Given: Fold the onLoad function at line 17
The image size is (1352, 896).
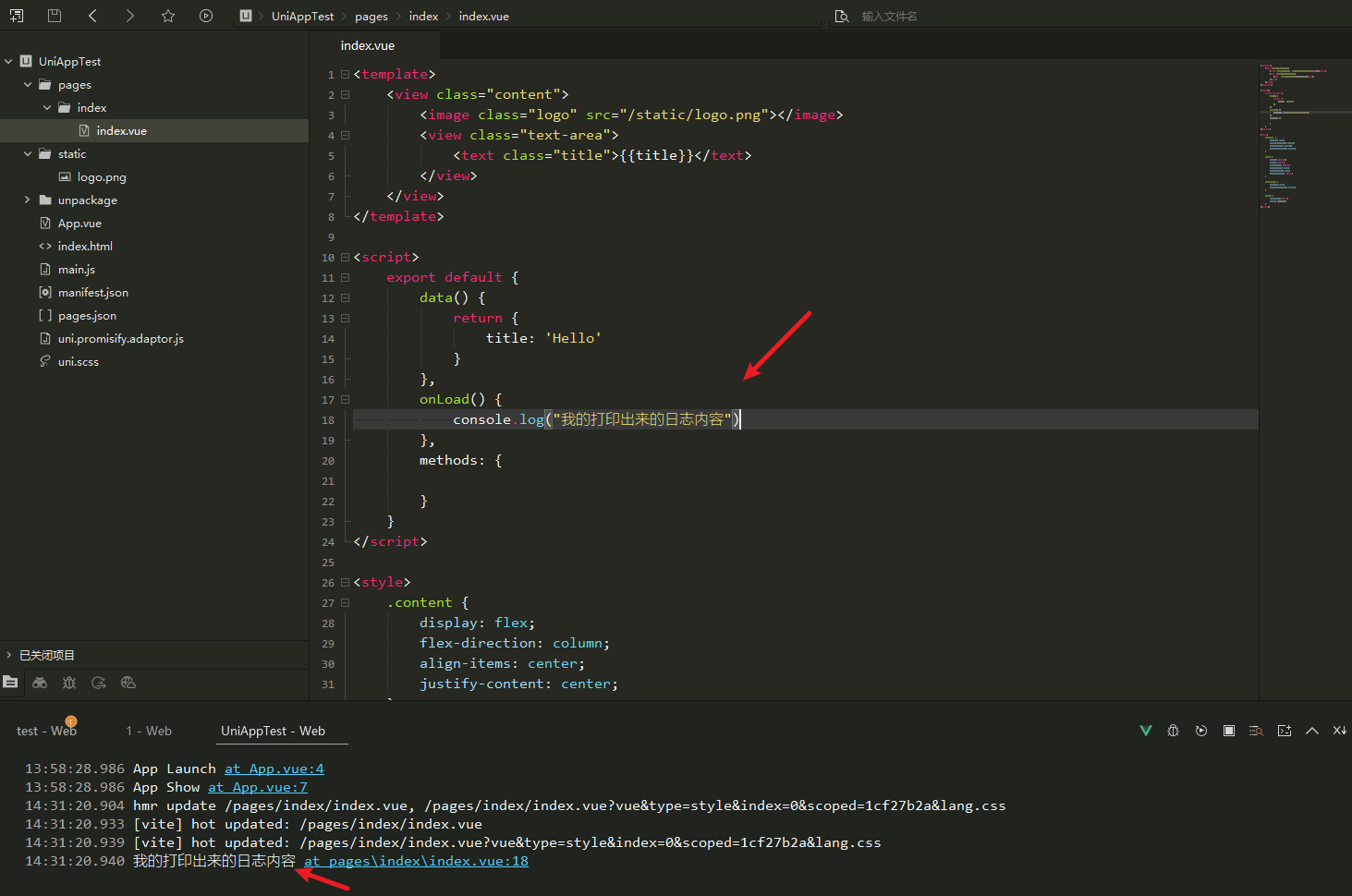Looking at the screenshot, I should pyautogui.click(x=345, y=399).
